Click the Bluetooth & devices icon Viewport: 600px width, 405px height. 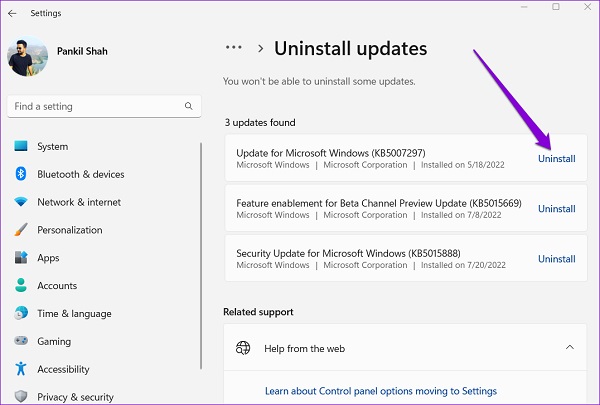[x=21, y=174]
